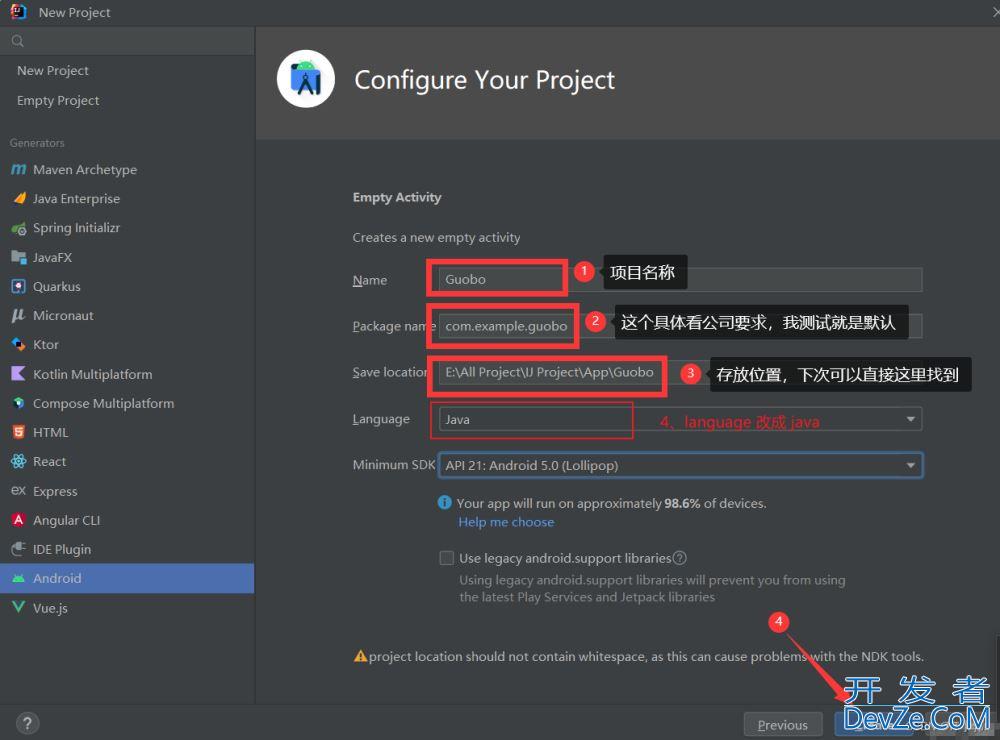This screenshot has width=1000, height=740.
Task: Pick the Express generator icon
Action: click(x=18, y=491)
